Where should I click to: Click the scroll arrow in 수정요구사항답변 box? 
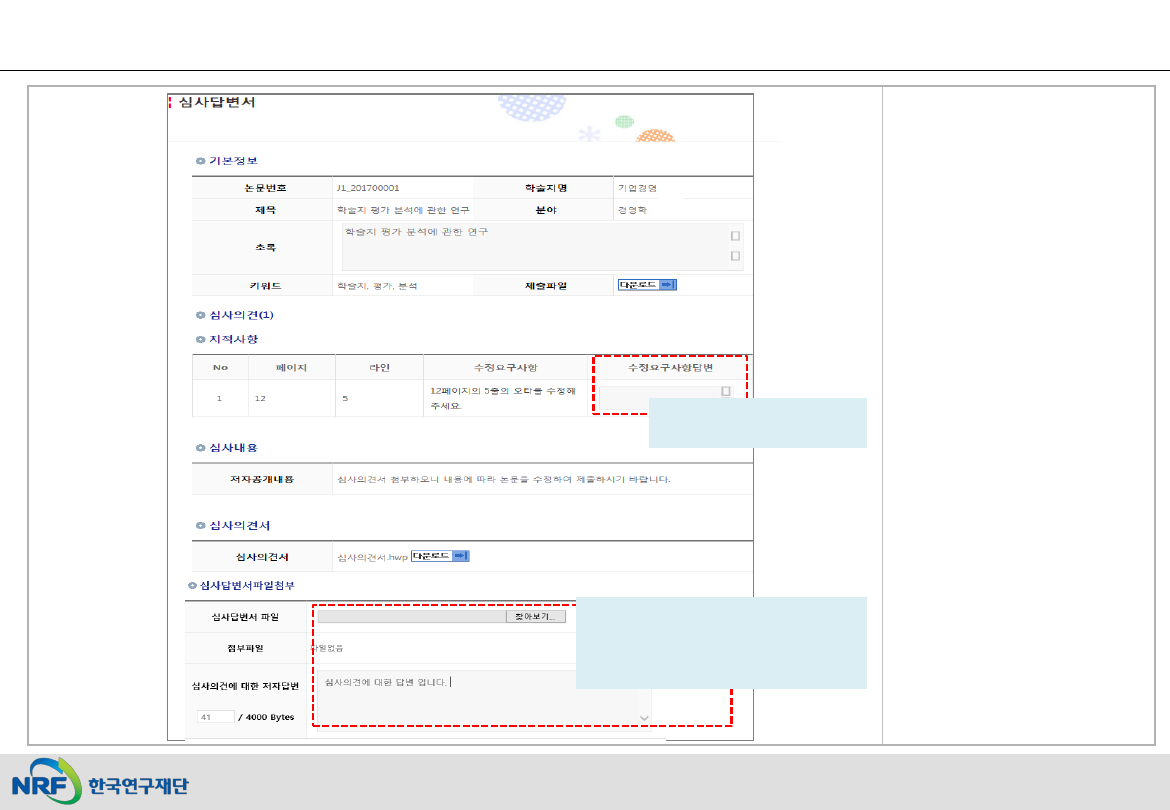click(726, 392)
